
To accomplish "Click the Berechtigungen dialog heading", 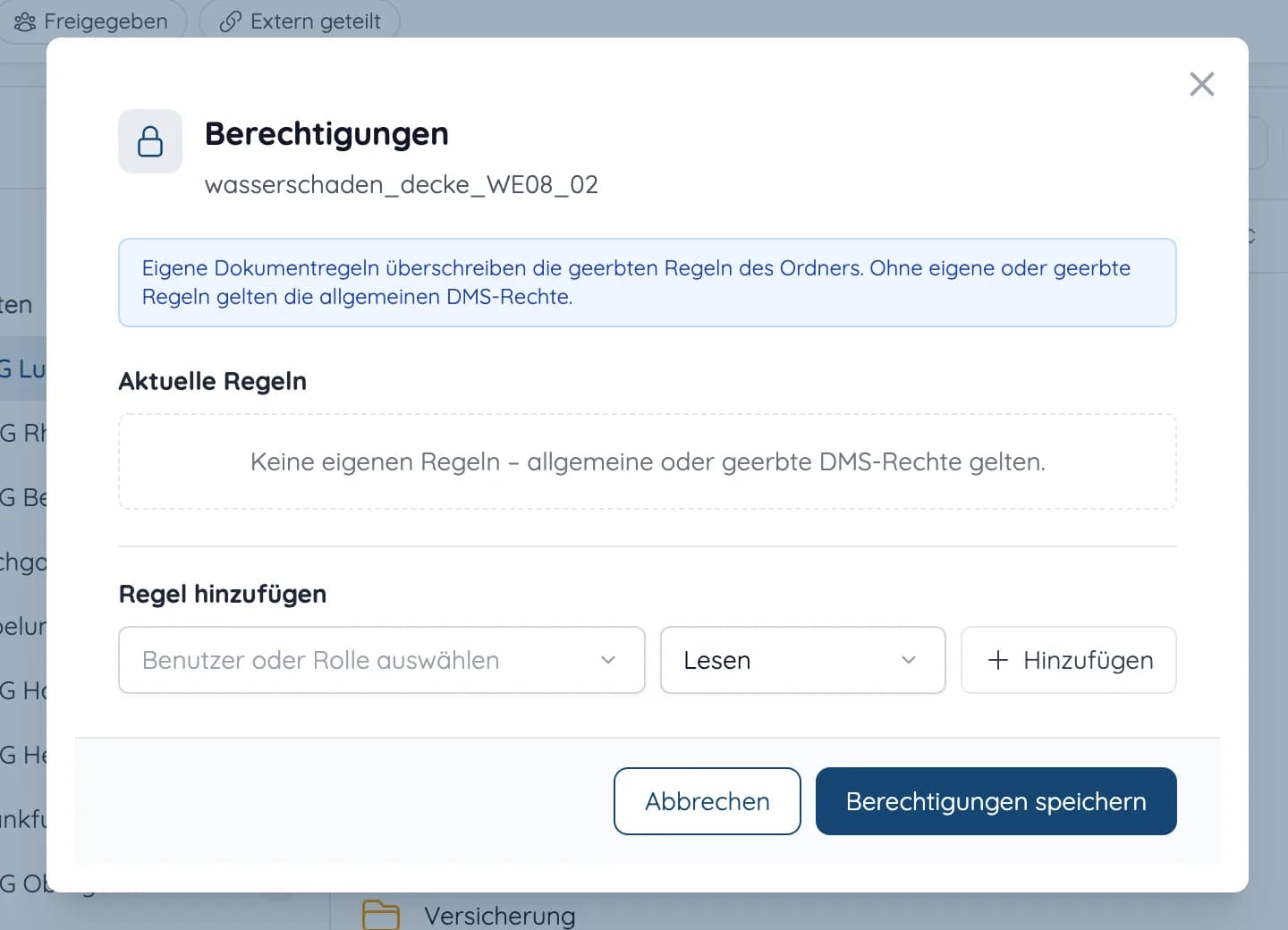I will 326,134.
